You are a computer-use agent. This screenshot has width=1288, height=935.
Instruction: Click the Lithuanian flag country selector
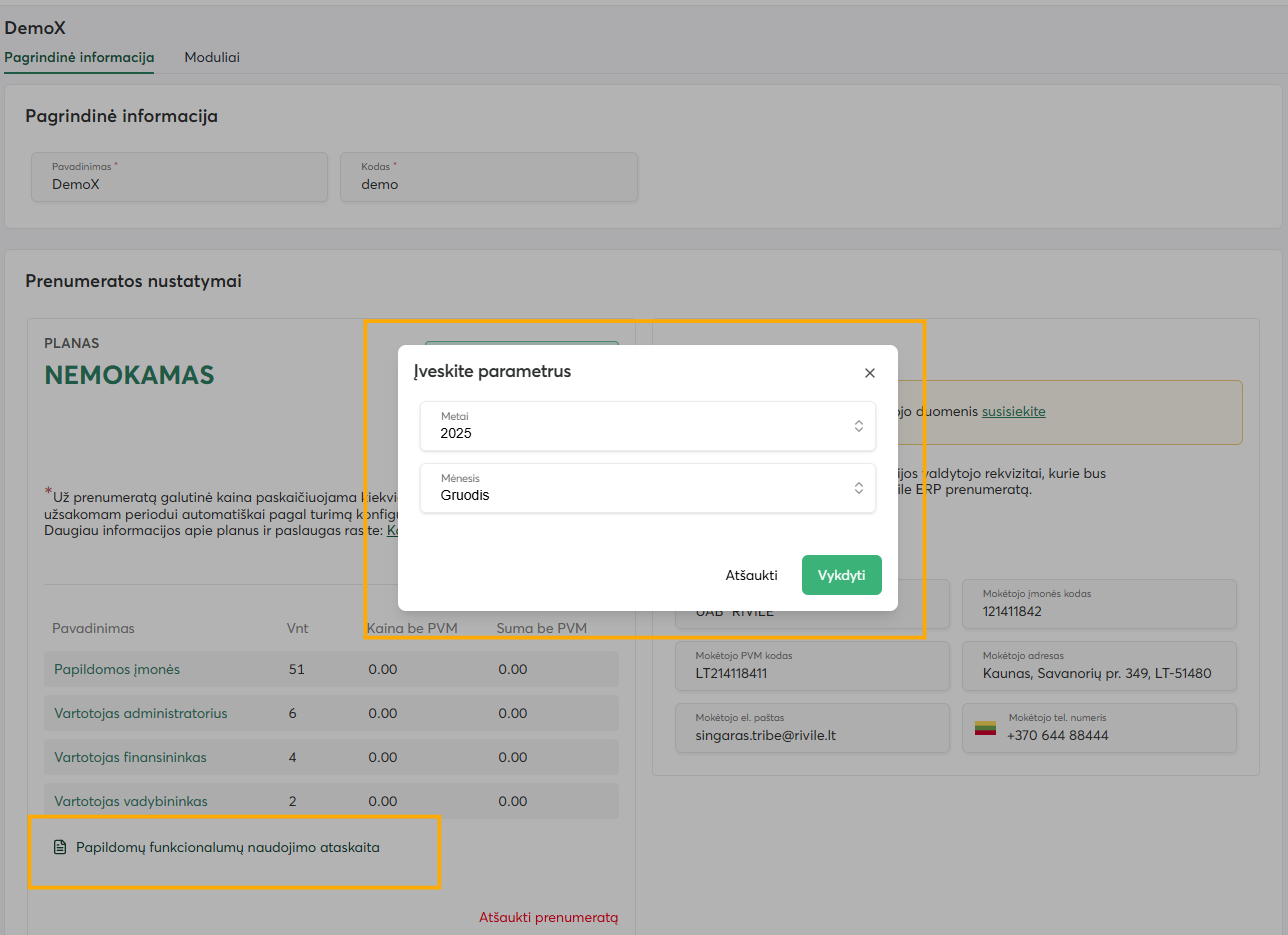coord(986,728)
